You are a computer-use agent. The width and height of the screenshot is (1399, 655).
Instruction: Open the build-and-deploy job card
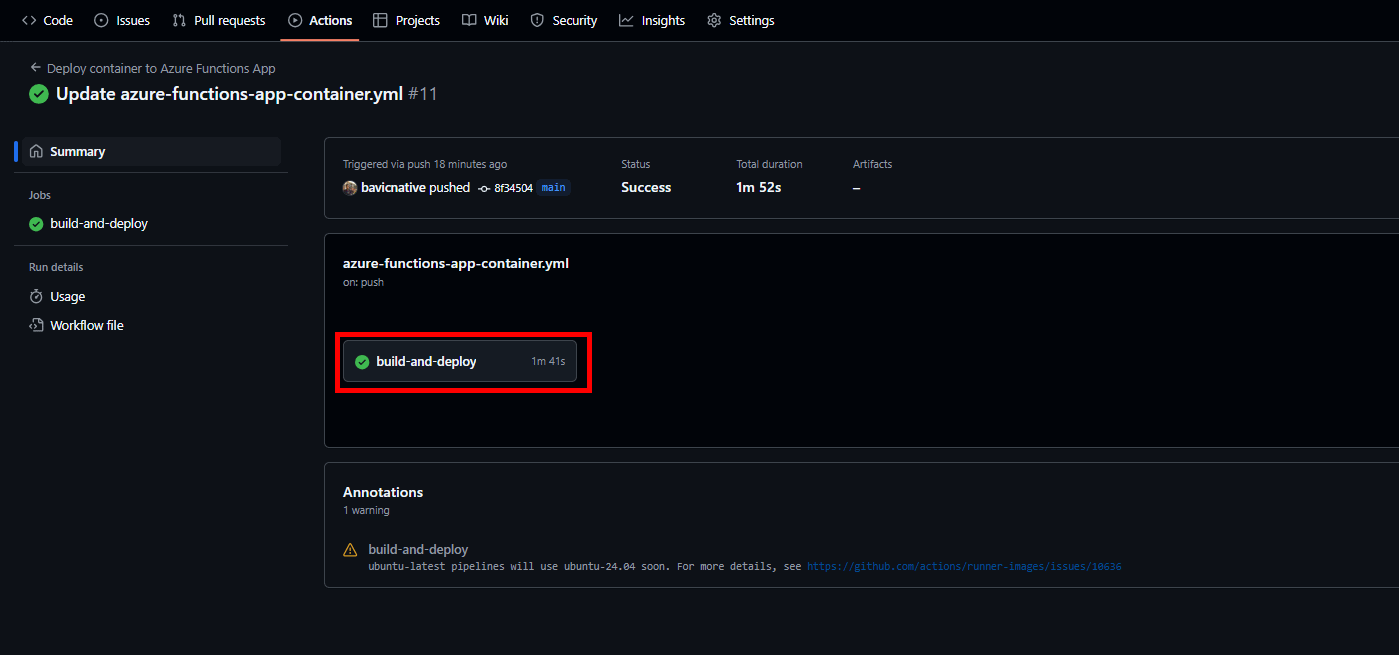click(460, 361)
